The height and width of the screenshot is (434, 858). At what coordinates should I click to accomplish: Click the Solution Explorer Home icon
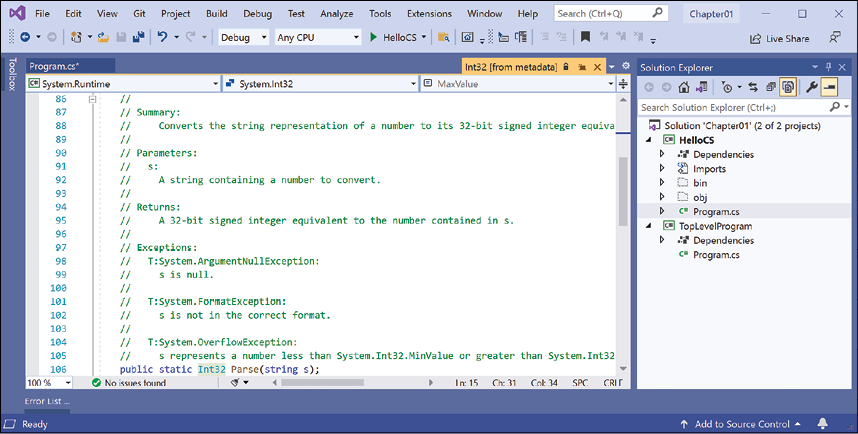pyautogui.click(x=684, y=87)
